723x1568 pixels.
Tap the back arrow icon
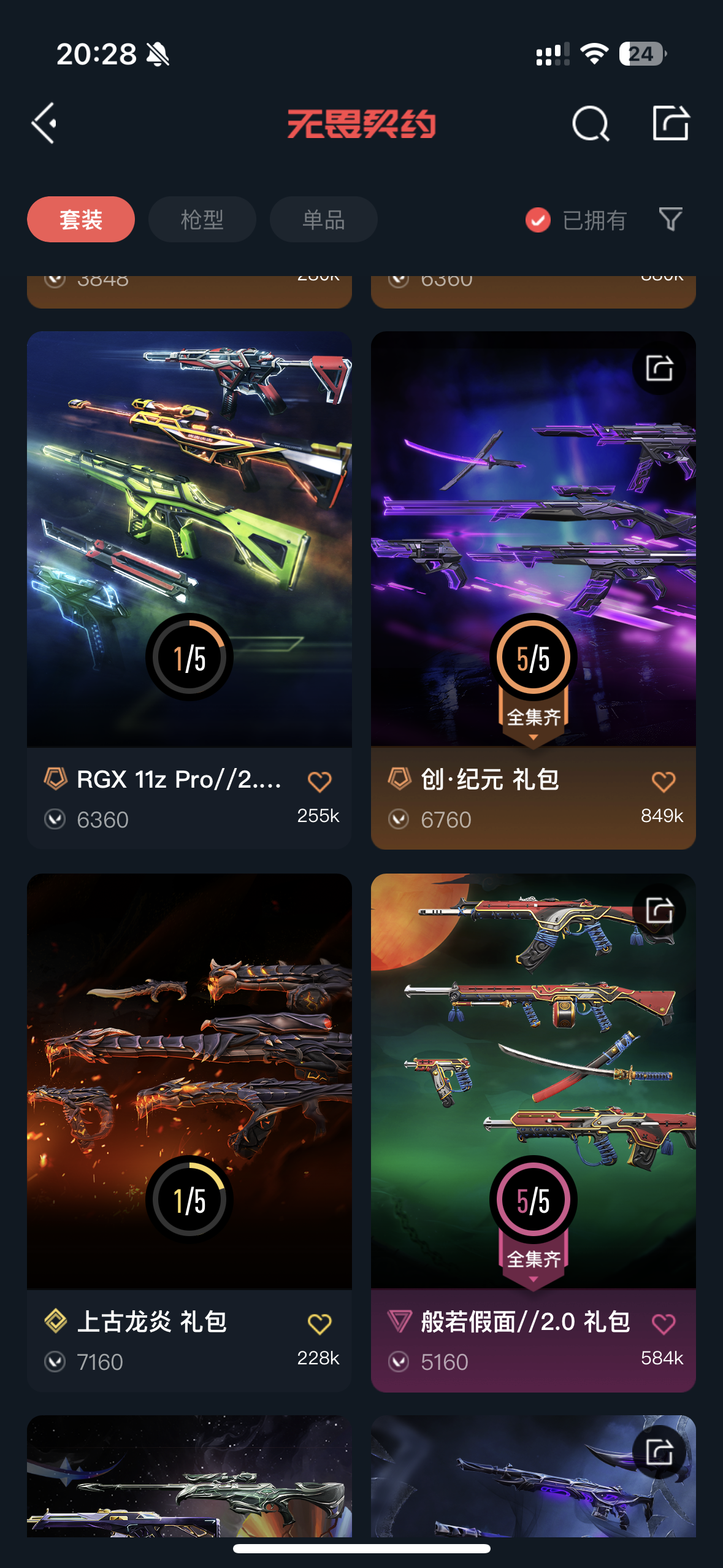(44, 123)
